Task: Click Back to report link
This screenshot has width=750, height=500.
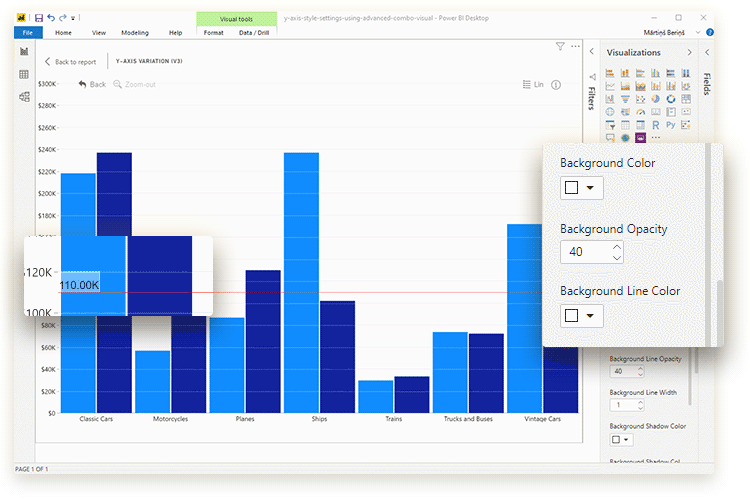Action: (71, 62)
